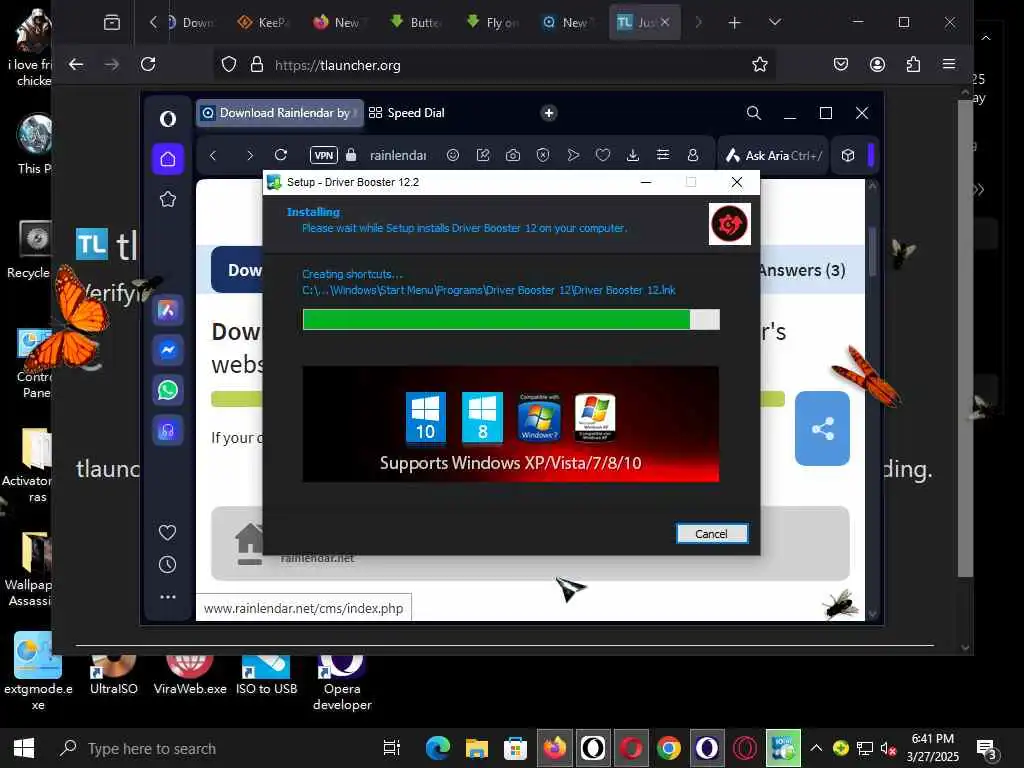Image resolution: width=1024 pixels, height=768 pixels.
Task: Open the Answers (3) tab on webpage
Action: pyautogui.click(x=802, y=270)
